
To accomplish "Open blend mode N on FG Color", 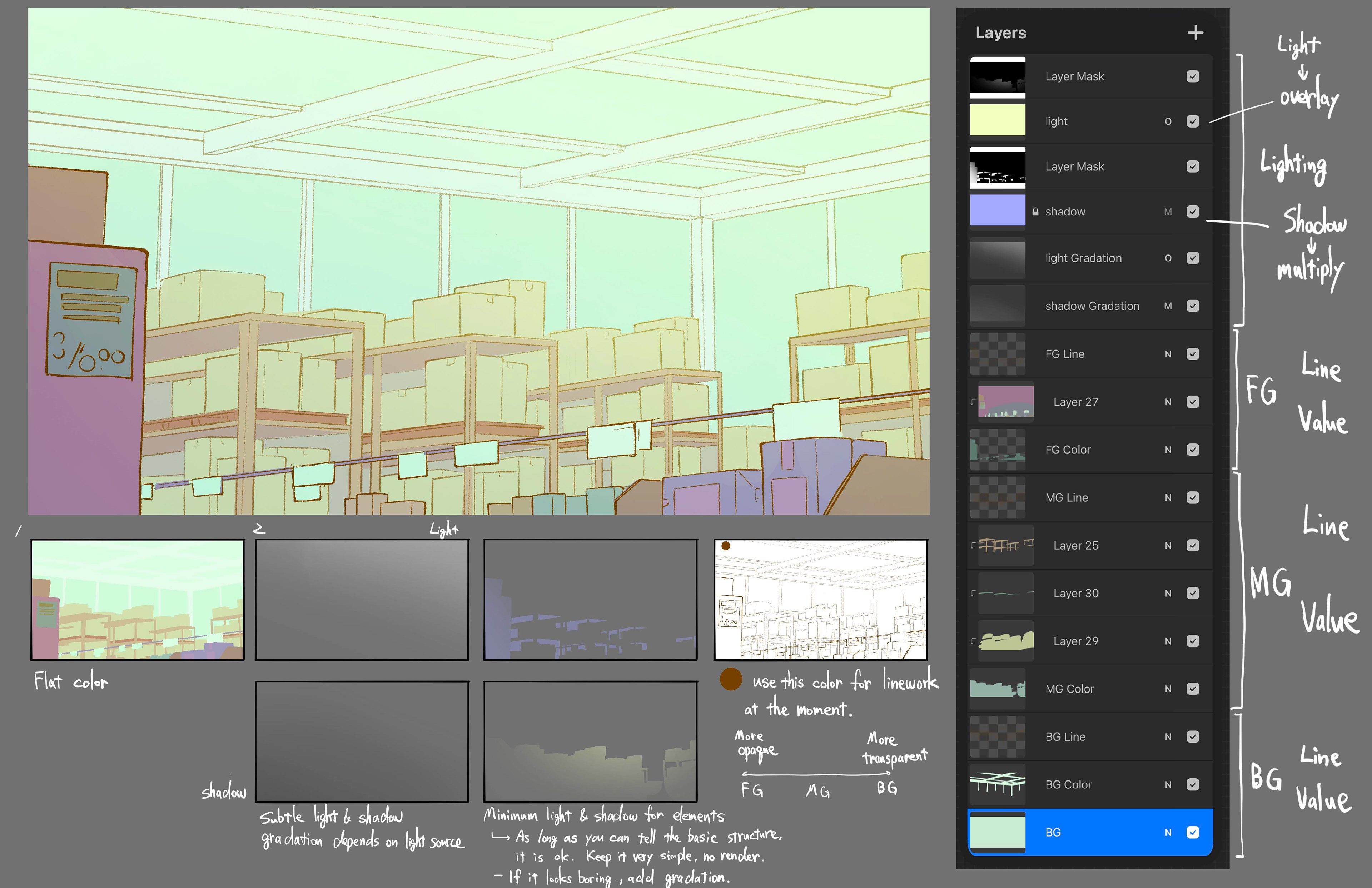I will [1168, 450].
